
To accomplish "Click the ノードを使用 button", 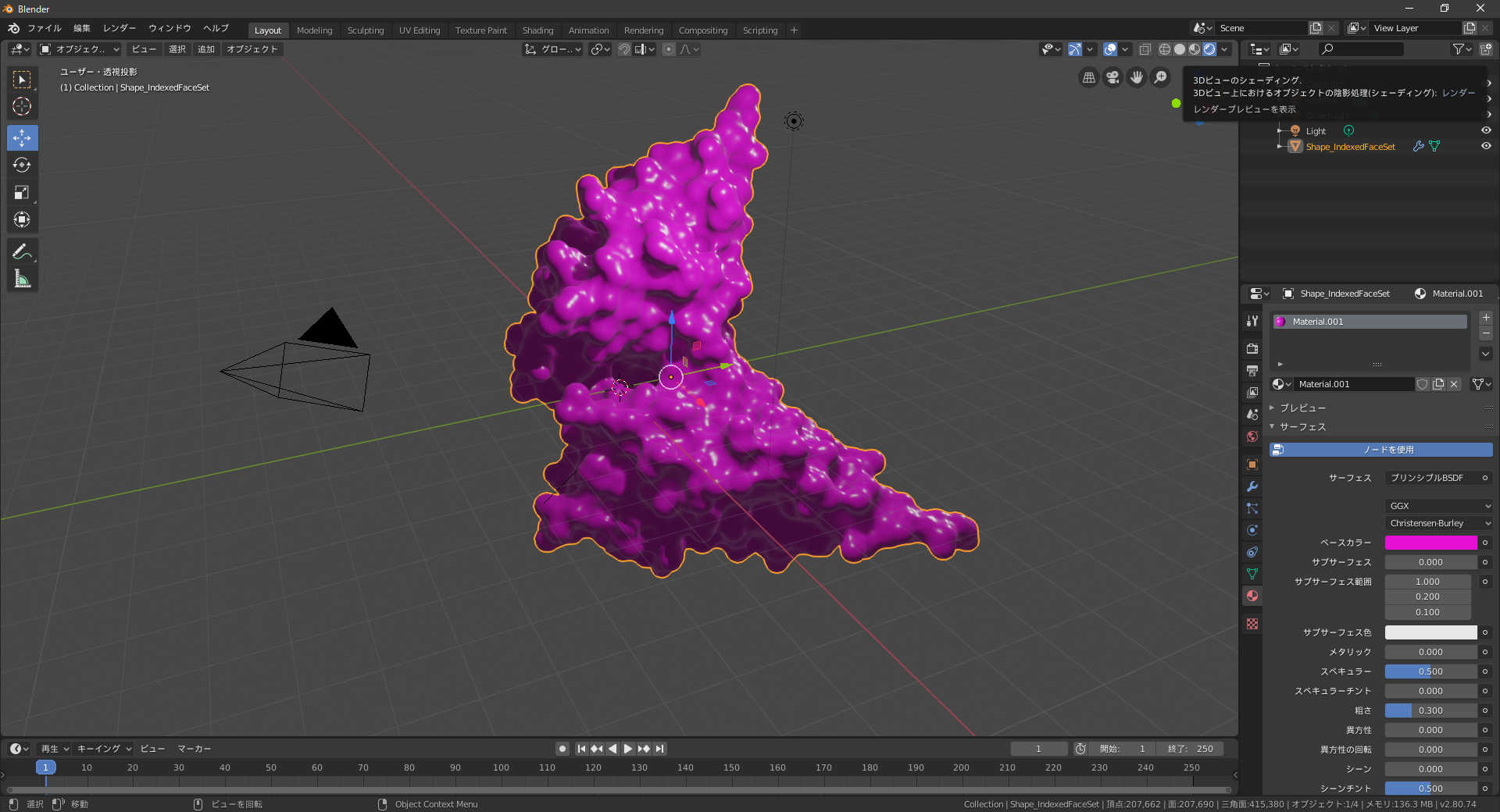I will [1380, 450].
